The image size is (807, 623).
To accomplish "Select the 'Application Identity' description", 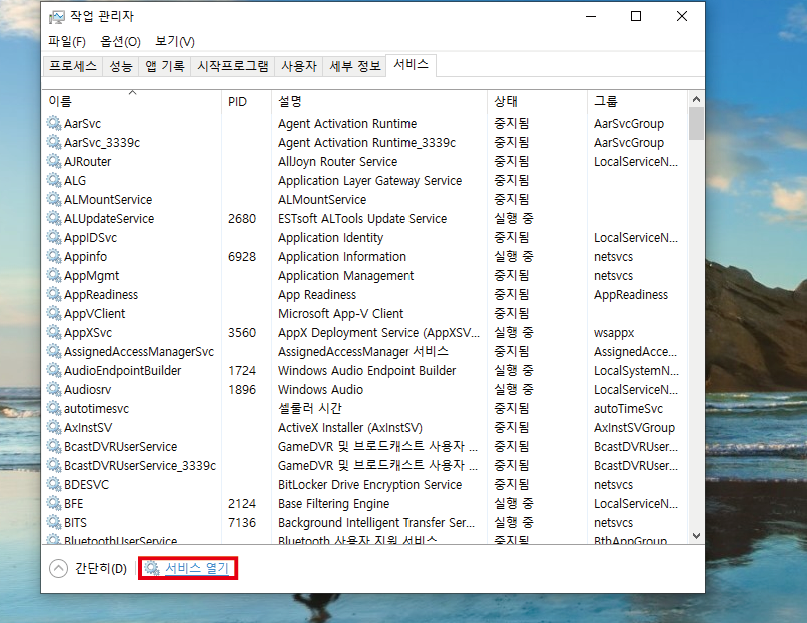I will click(330, 238).
